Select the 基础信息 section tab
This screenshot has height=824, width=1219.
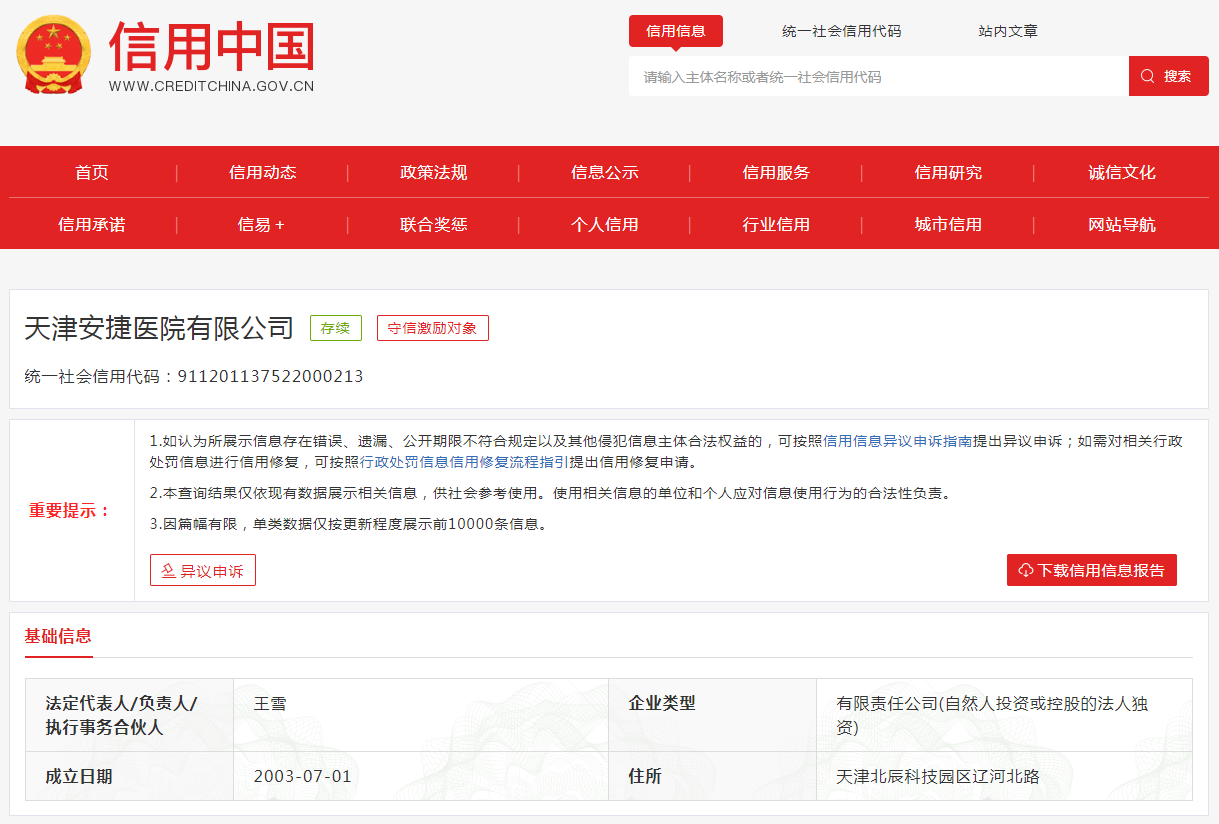[x=58, y=636]
